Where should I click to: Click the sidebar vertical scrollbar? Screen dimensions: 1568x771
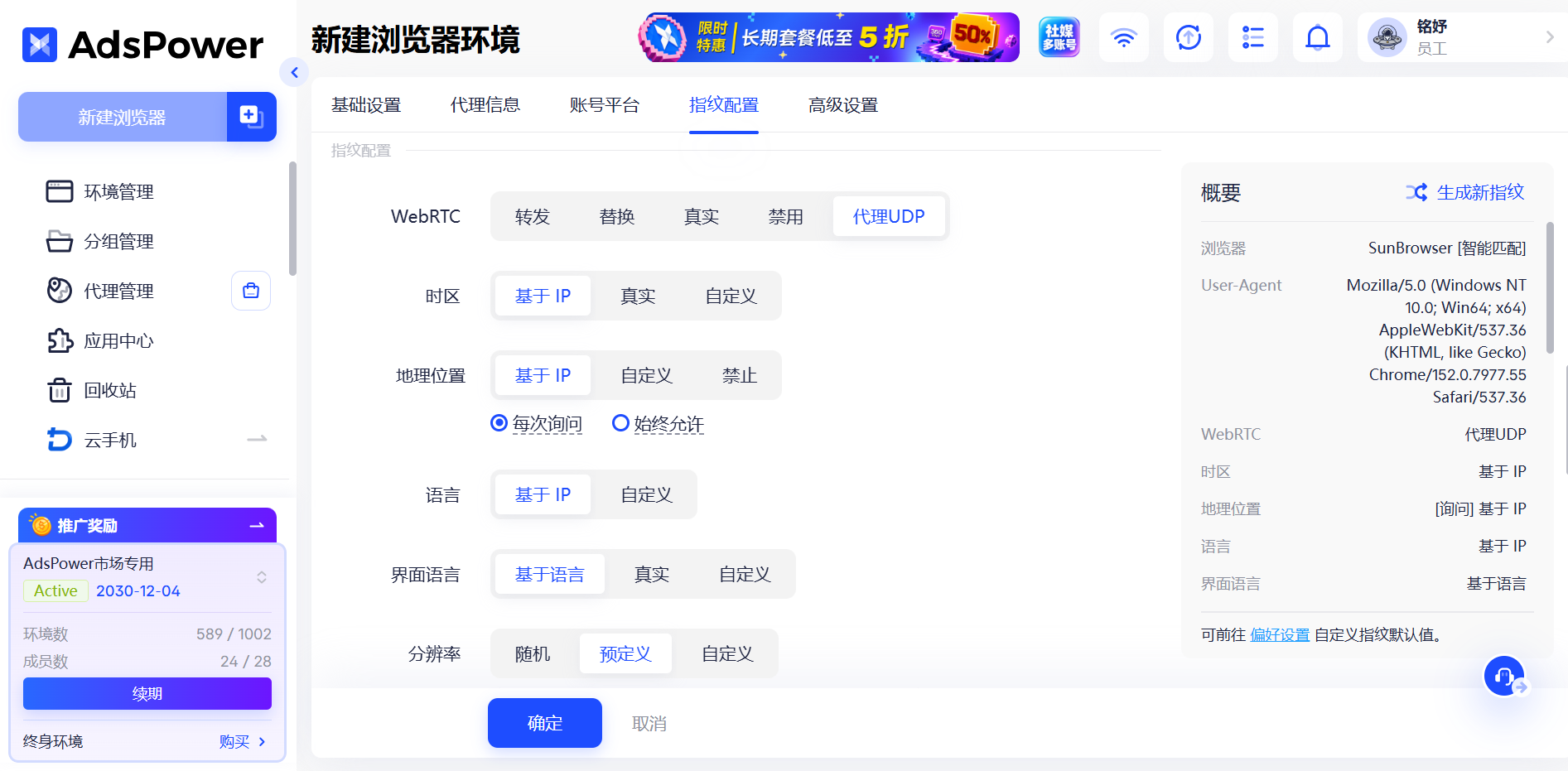[292, 219]
